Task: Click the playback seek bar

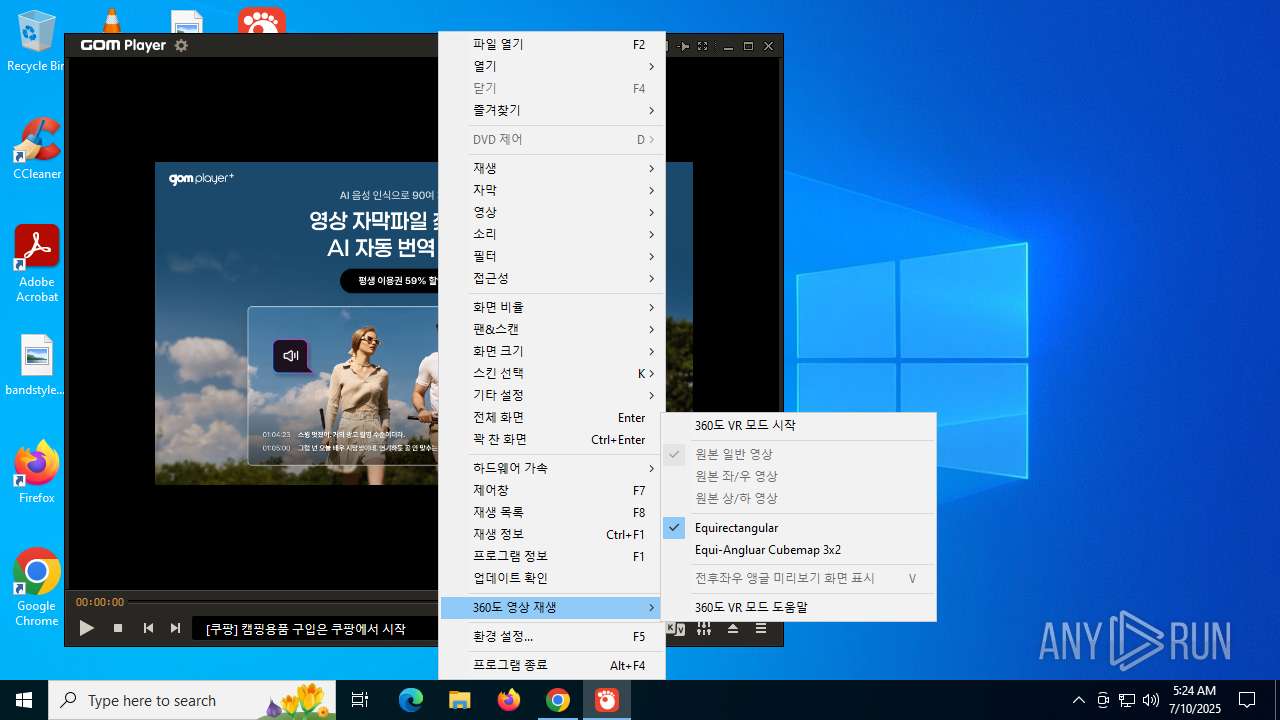Action: pos(285,602)
